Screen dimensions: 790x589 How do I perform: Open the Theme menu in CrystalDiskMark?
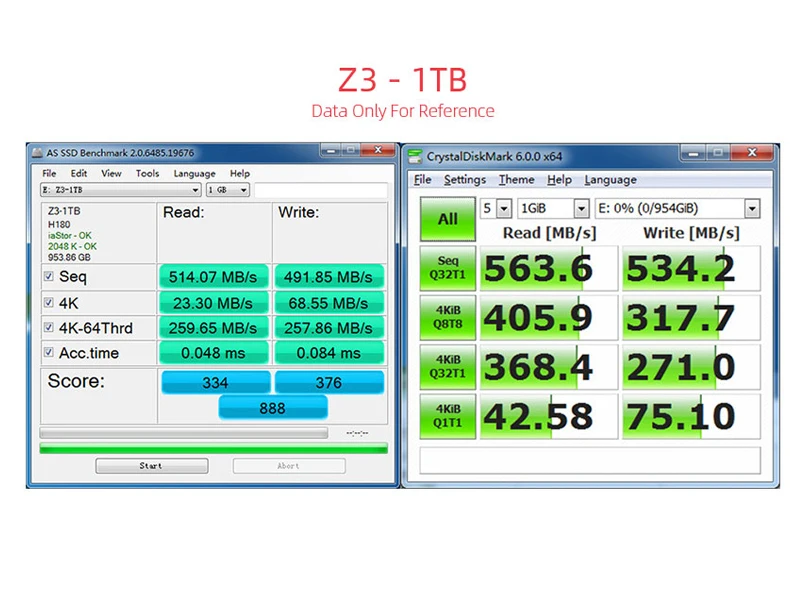coord(516,180)
